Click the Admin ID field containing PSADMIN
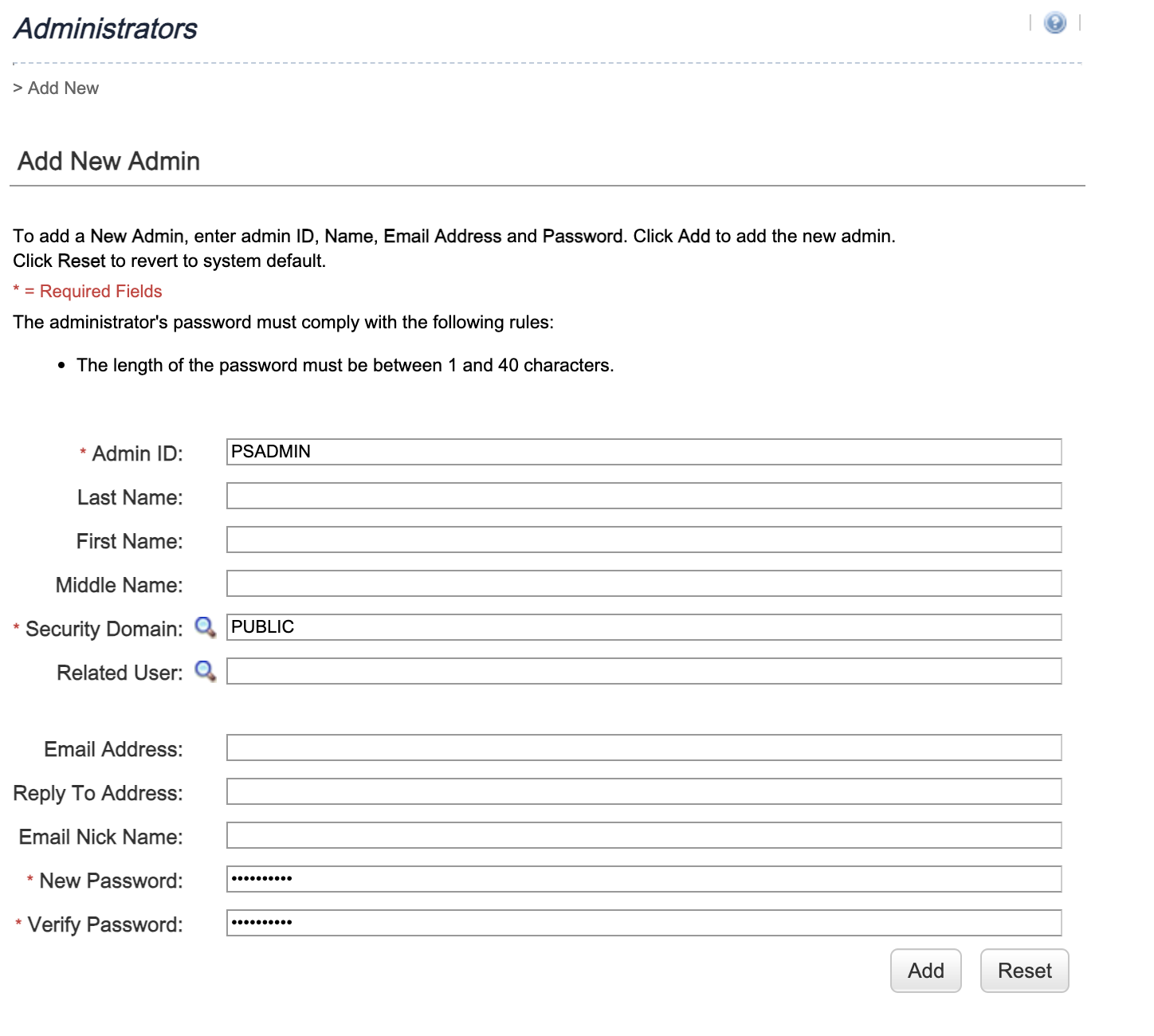The width and height of the screenshot is (1154, 1036). pyautogui.click(x=644, y=452)
